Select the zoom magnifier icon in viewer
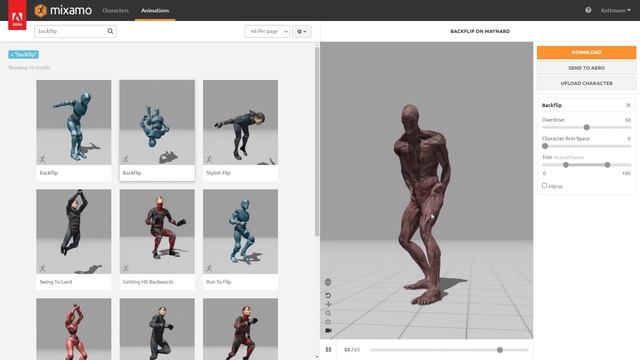640x360 pixels. (328, 313)
